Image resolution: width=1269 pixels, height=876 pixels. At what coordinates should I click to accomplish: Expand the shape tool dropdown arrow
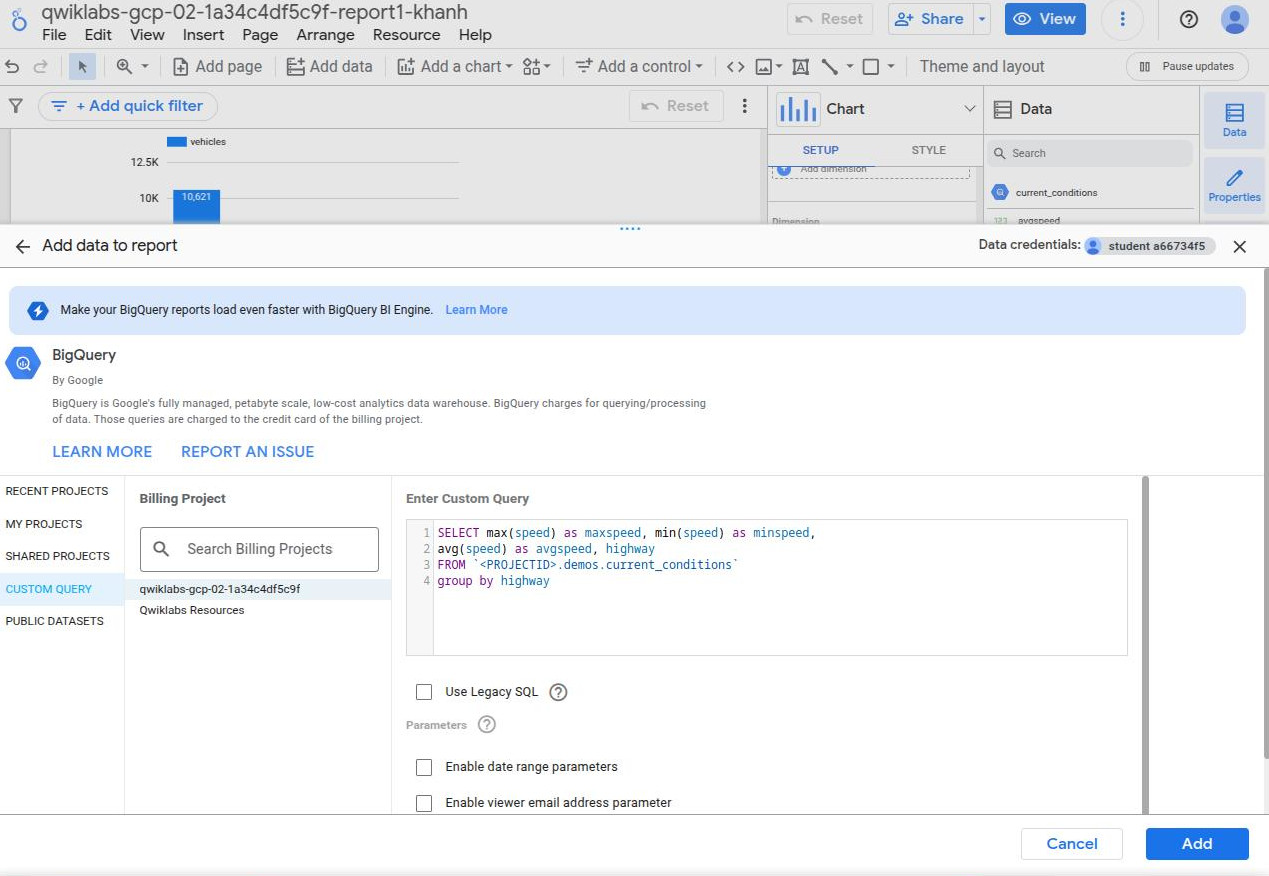[x=891, y=67]
